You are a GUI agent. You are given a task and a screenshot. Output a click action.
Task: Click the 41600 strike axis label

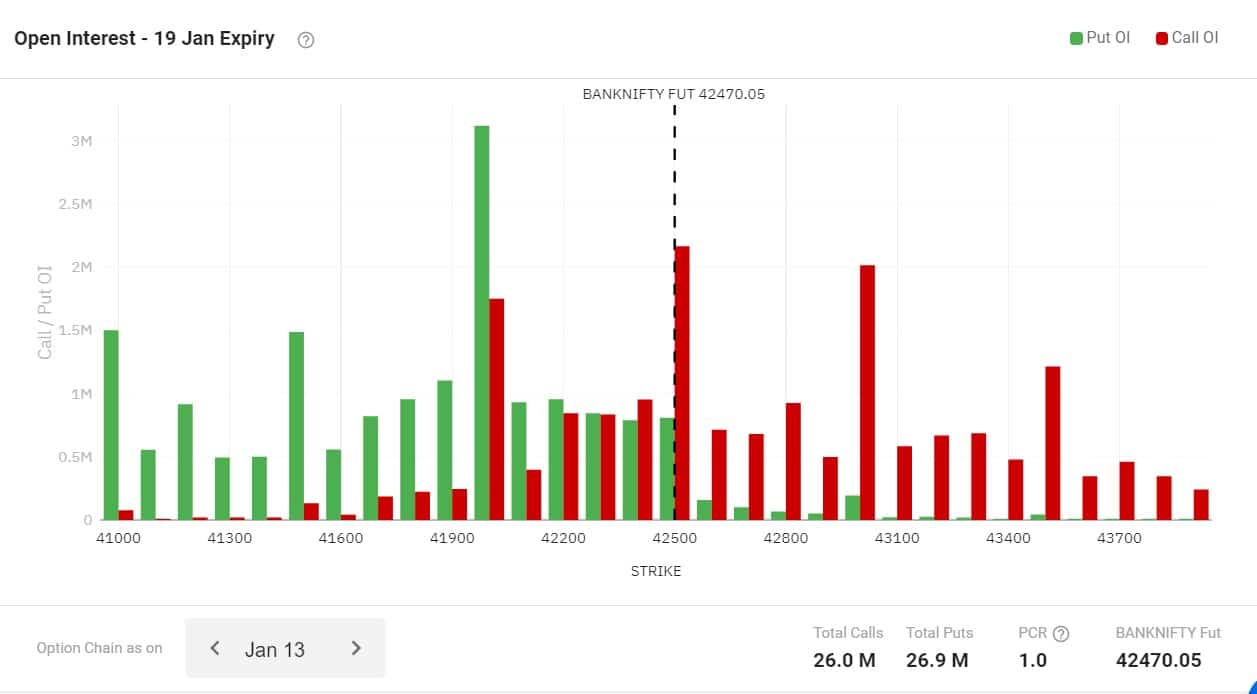coord(341,538)
